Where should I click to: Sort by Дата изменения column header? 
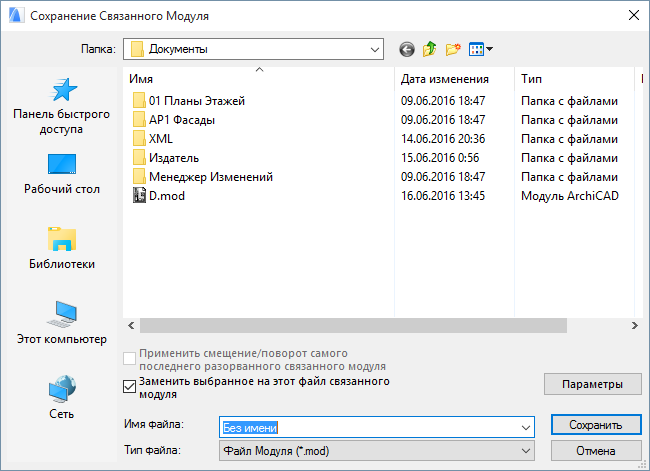444,78
